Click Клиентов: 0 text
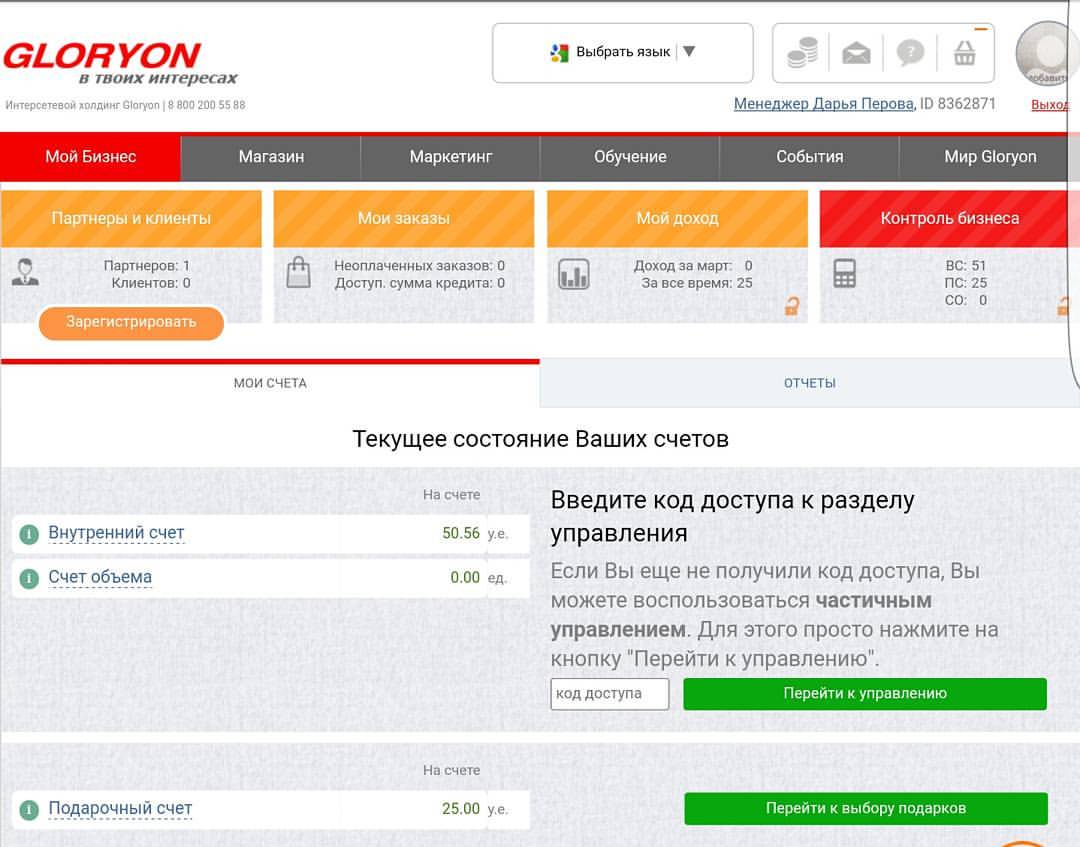The width and height of the screenshot is (1080, 847). [151, 283]
